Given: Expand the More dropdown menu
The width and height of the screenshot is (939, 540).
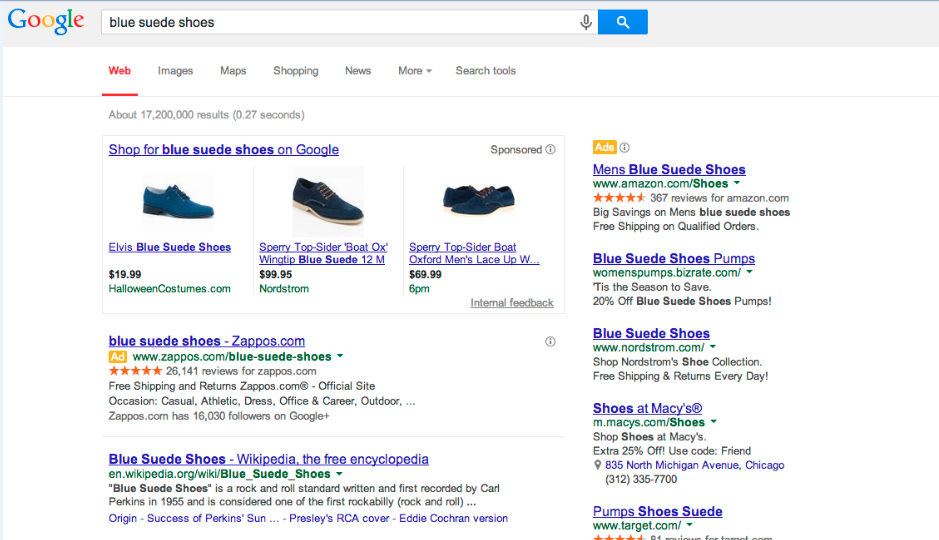Looking at the screenshot, I should click(415, 71).
